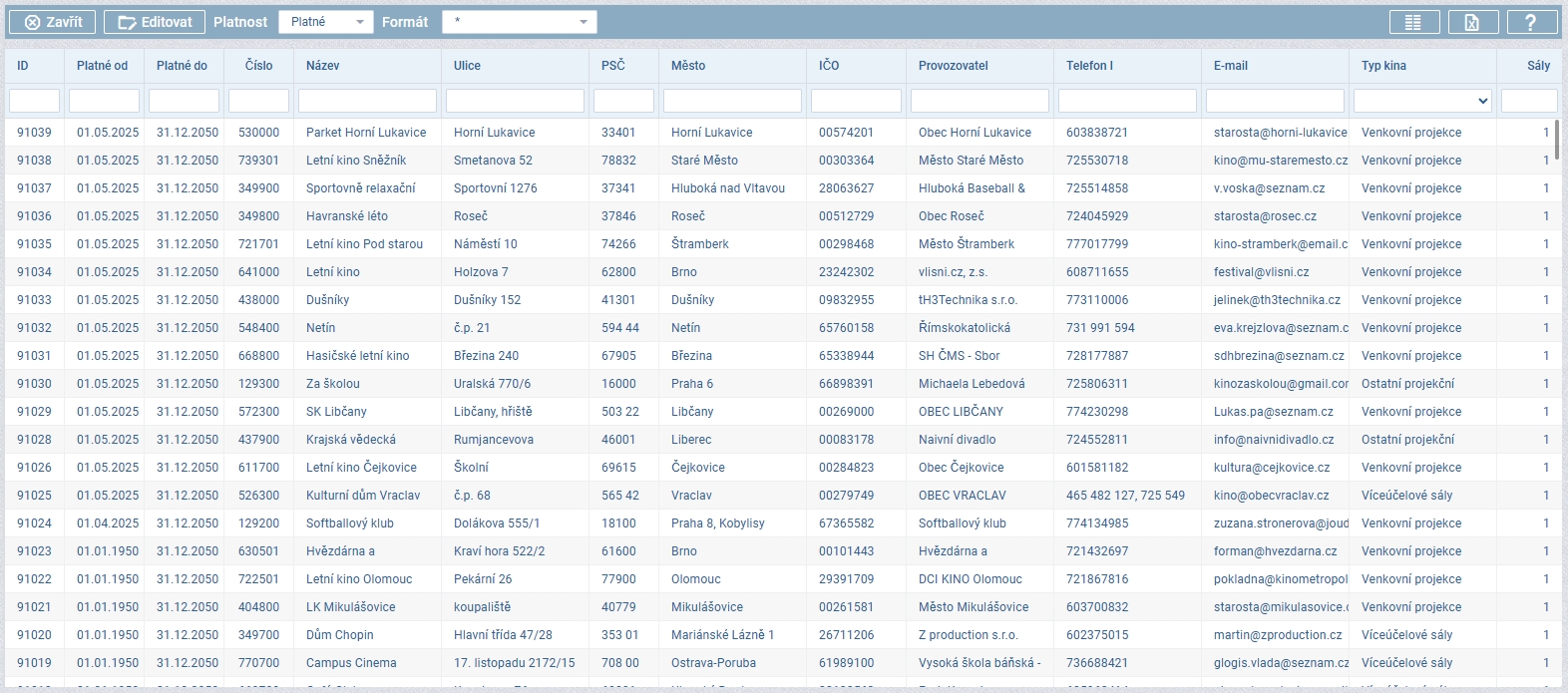
Task: Open help with the question mark button
Action: point(1531,22)
